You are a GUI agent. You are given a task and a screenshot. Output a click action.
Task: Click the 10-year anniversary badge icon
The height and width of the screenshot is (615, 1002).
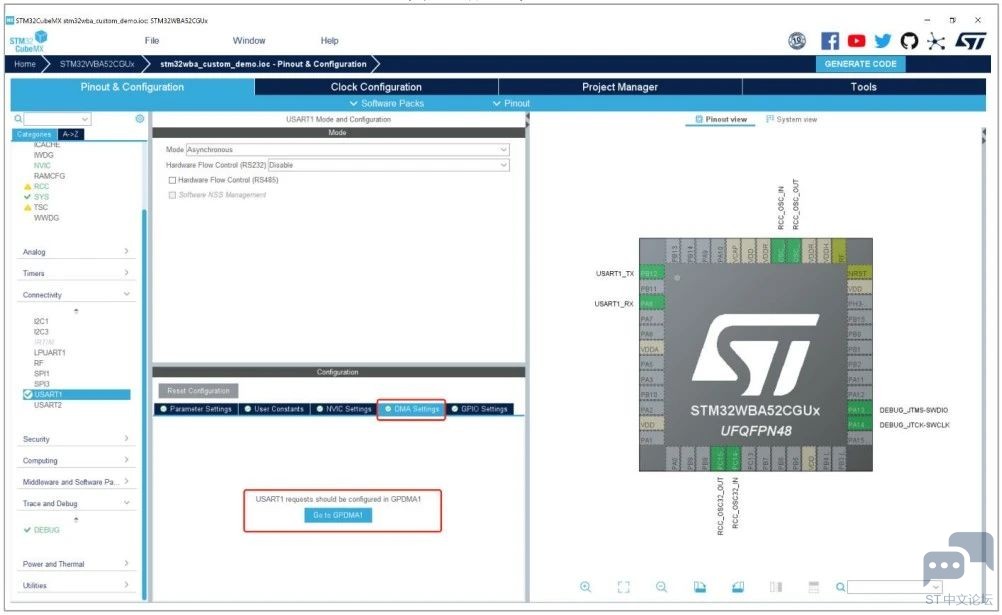pos(797,41)
